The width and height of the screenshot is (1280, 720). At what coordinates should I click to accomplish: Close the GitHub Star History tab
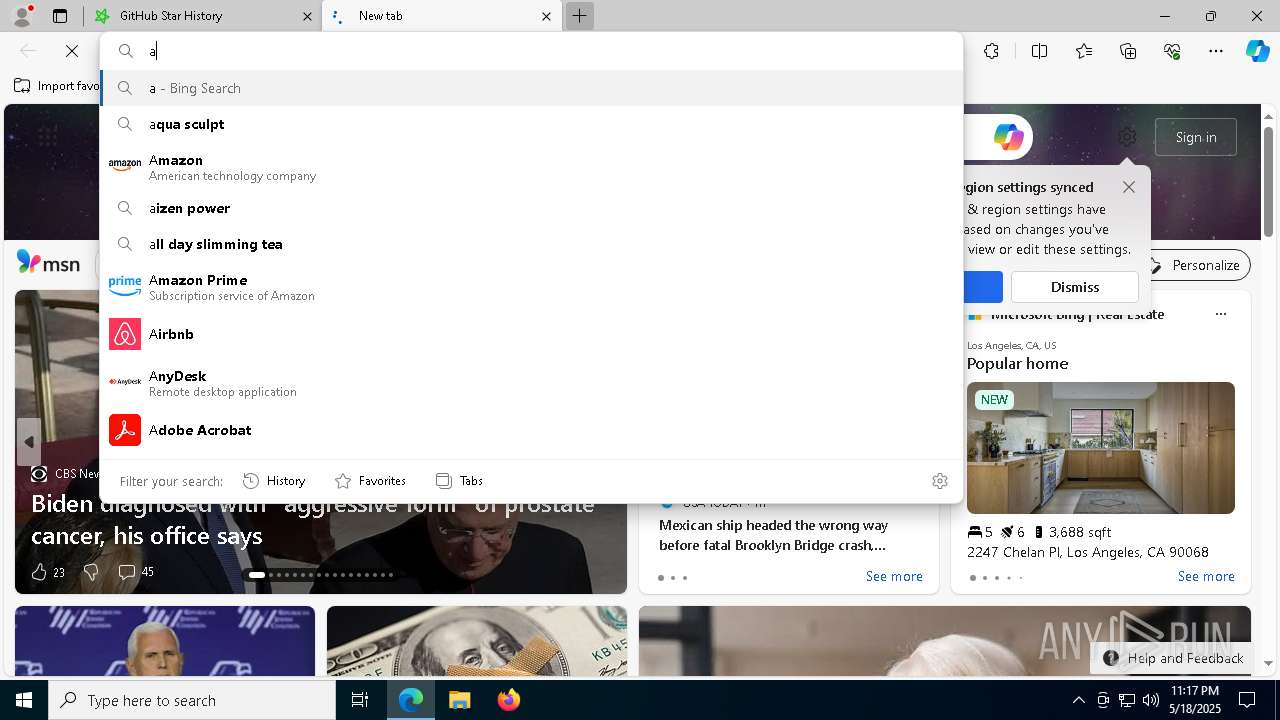(x=307, y=16)
